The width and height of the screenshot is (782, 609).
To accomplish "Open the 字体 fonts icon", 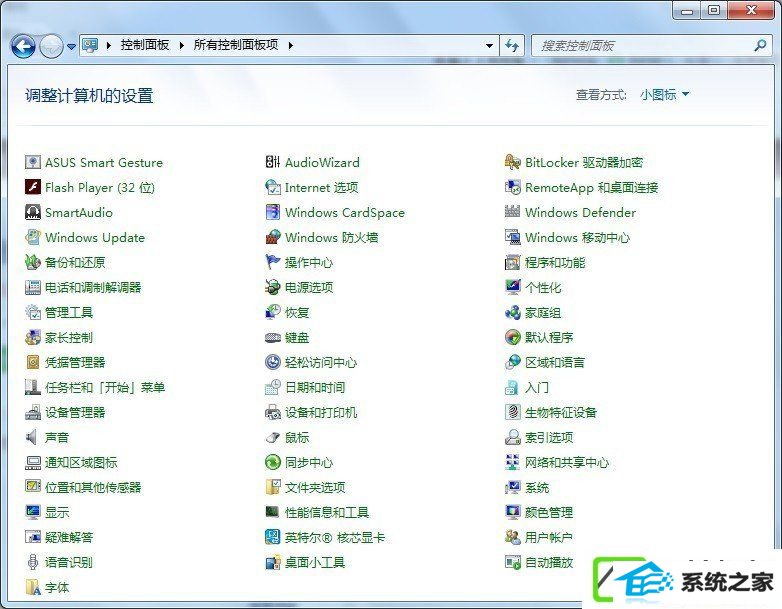I will 33,587.
